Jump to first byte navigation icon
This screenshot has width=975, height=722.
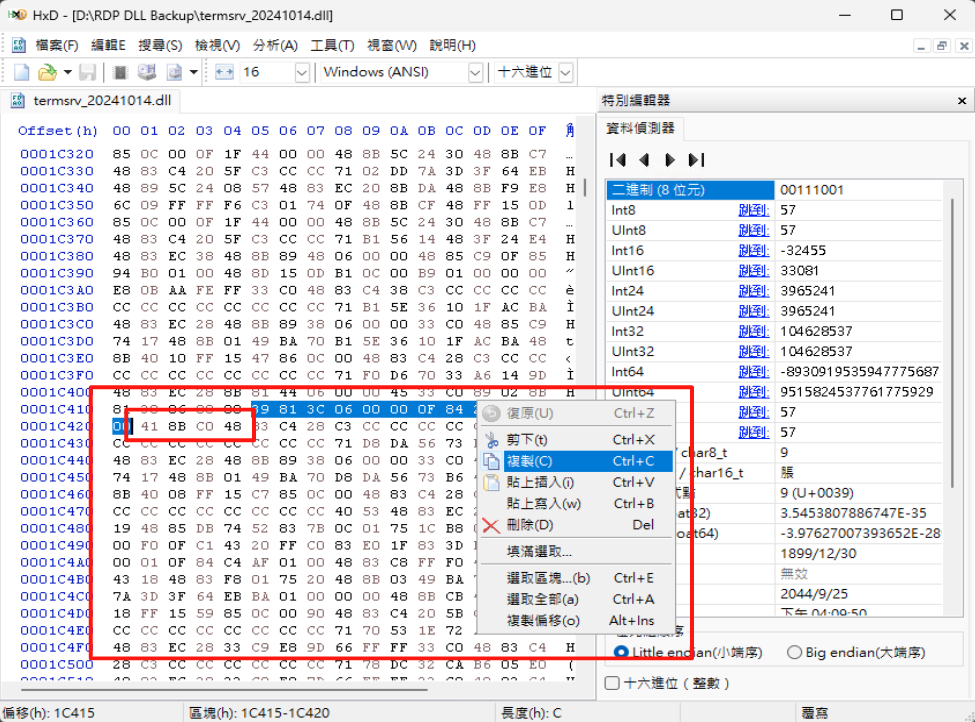617,160
